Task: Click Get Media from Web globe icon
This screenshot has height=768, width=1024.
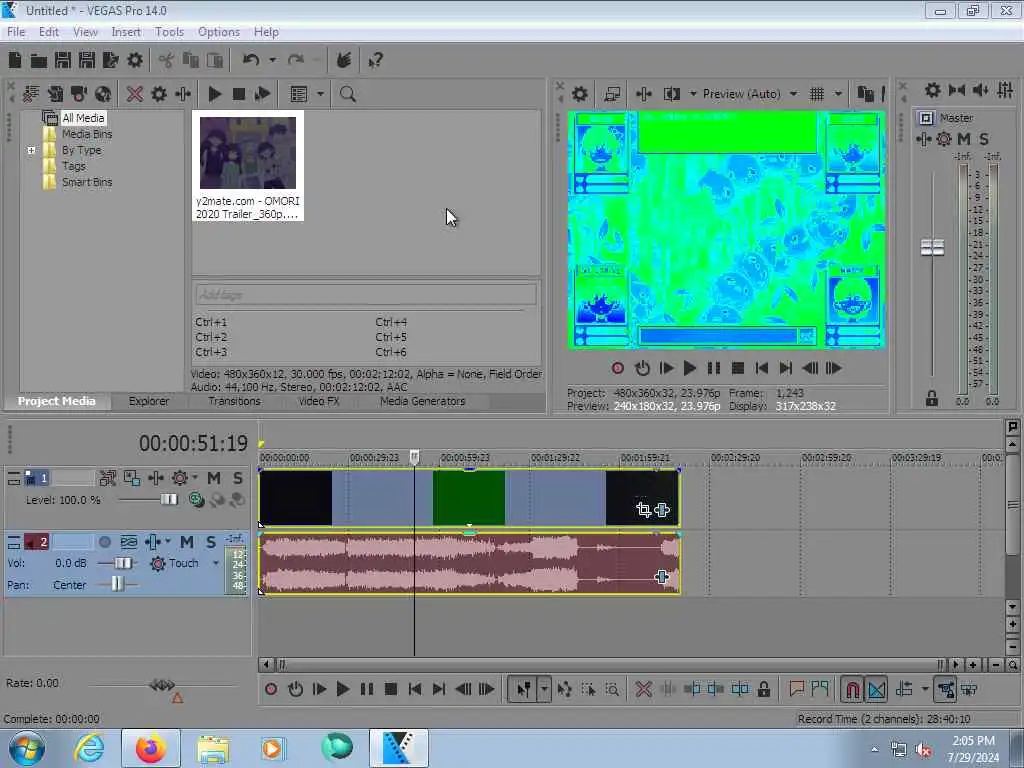Action: 103,94
